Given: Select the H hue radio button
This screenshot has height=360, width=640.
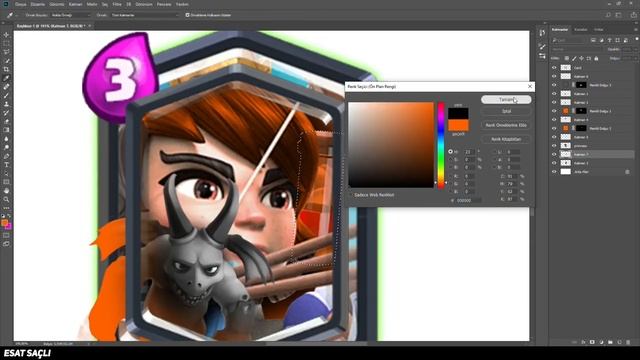Looking at the screenshot, I should click(x=450, y=151).
